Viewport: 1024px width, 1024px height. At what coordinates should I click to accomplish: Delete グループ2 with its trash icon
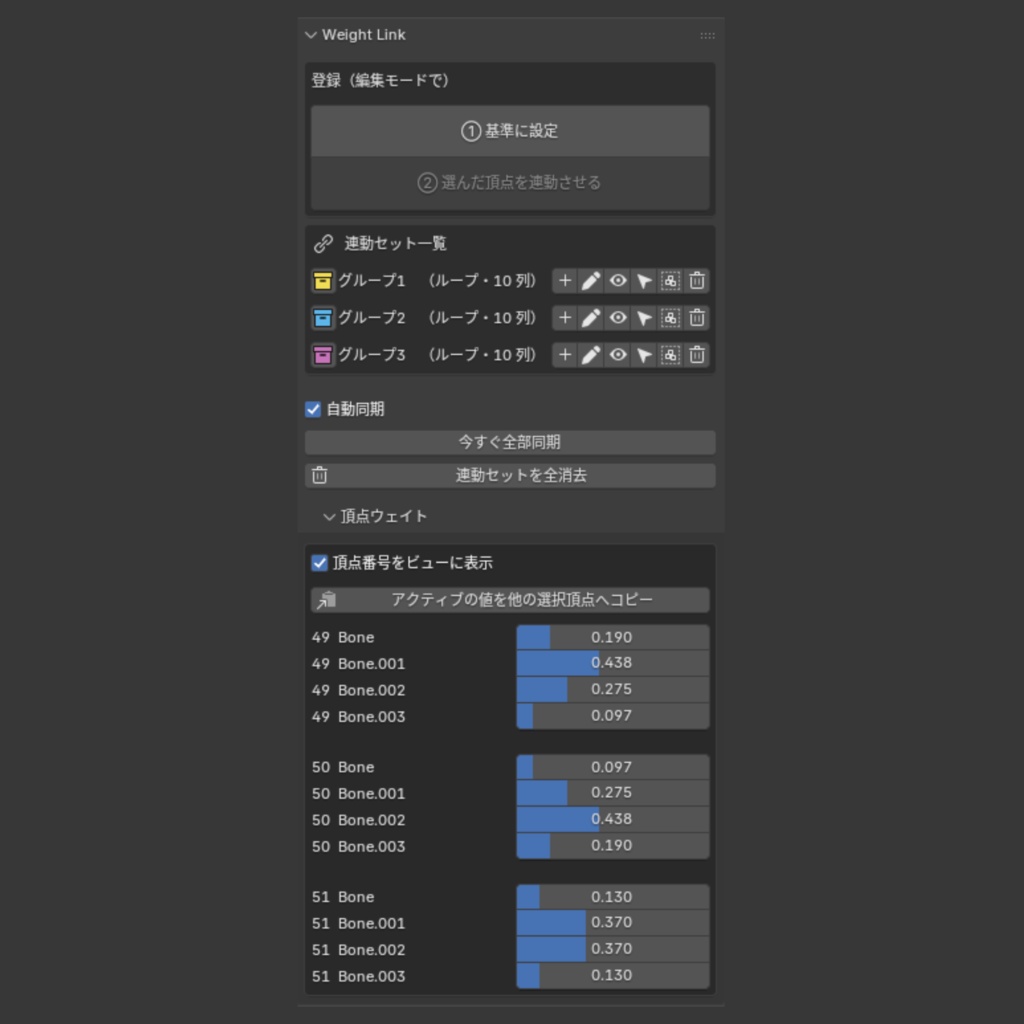[x=697, y=318]
